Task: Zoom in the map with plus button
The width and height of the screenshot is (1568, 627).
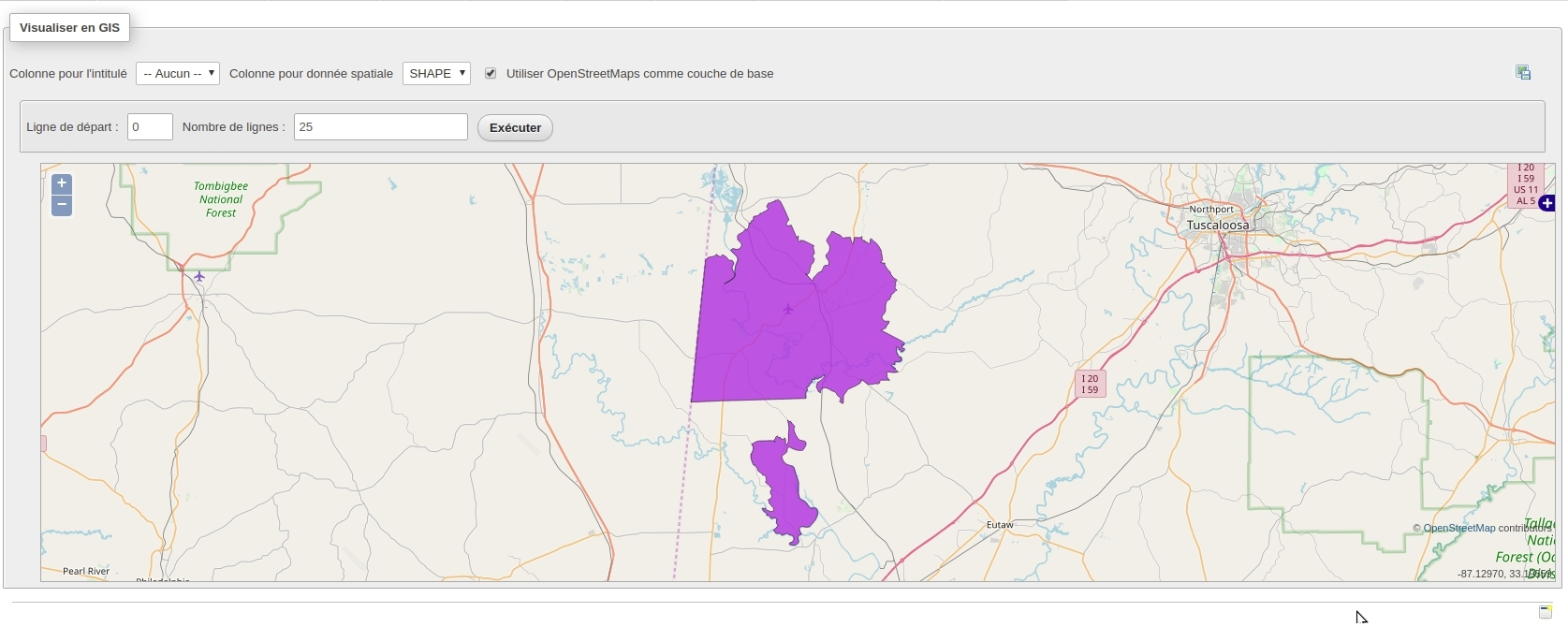Action: pos(62,183)
